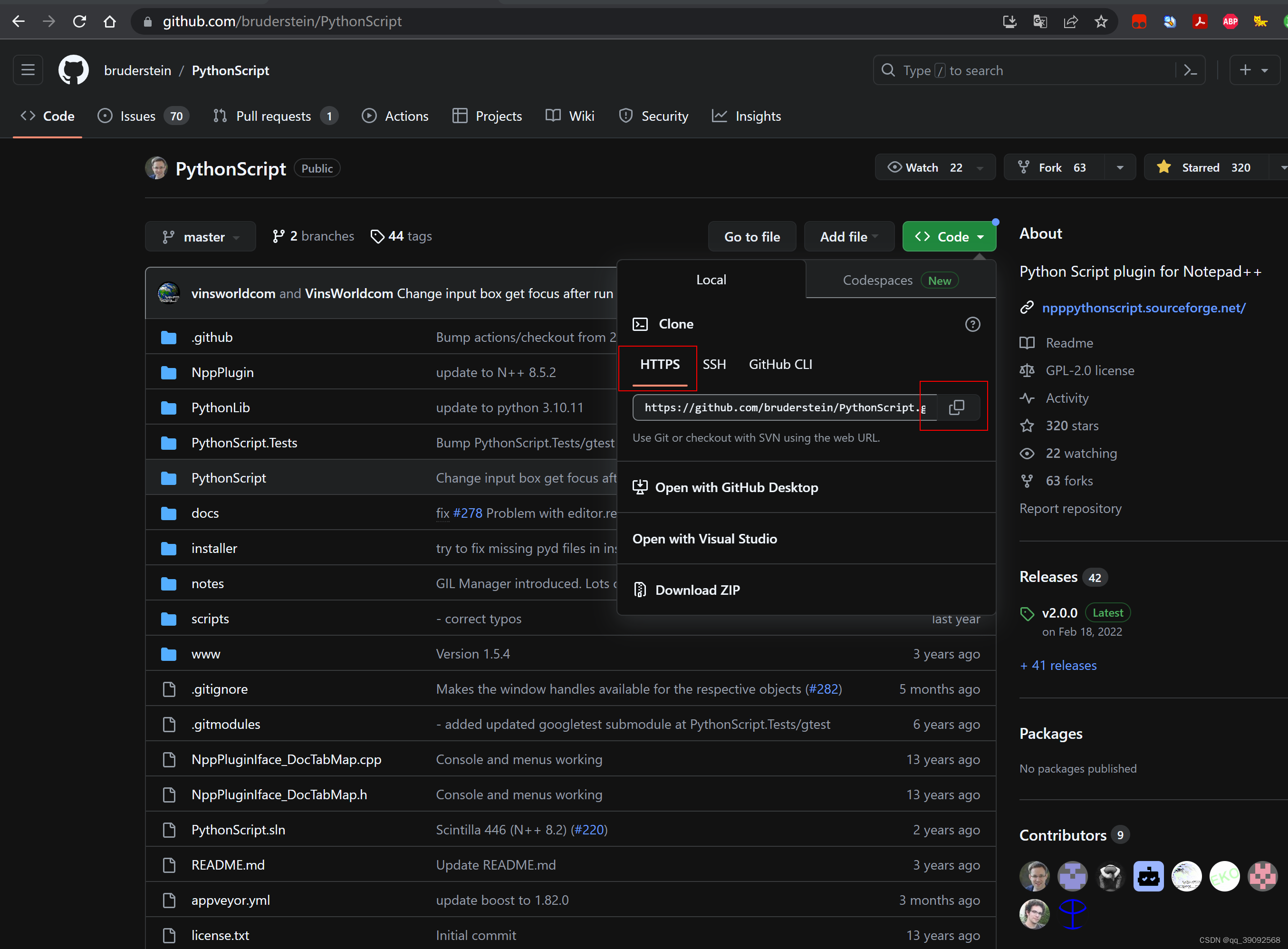Select GitHub CLI clone option
1288x949 pixels.
[780, 364]
